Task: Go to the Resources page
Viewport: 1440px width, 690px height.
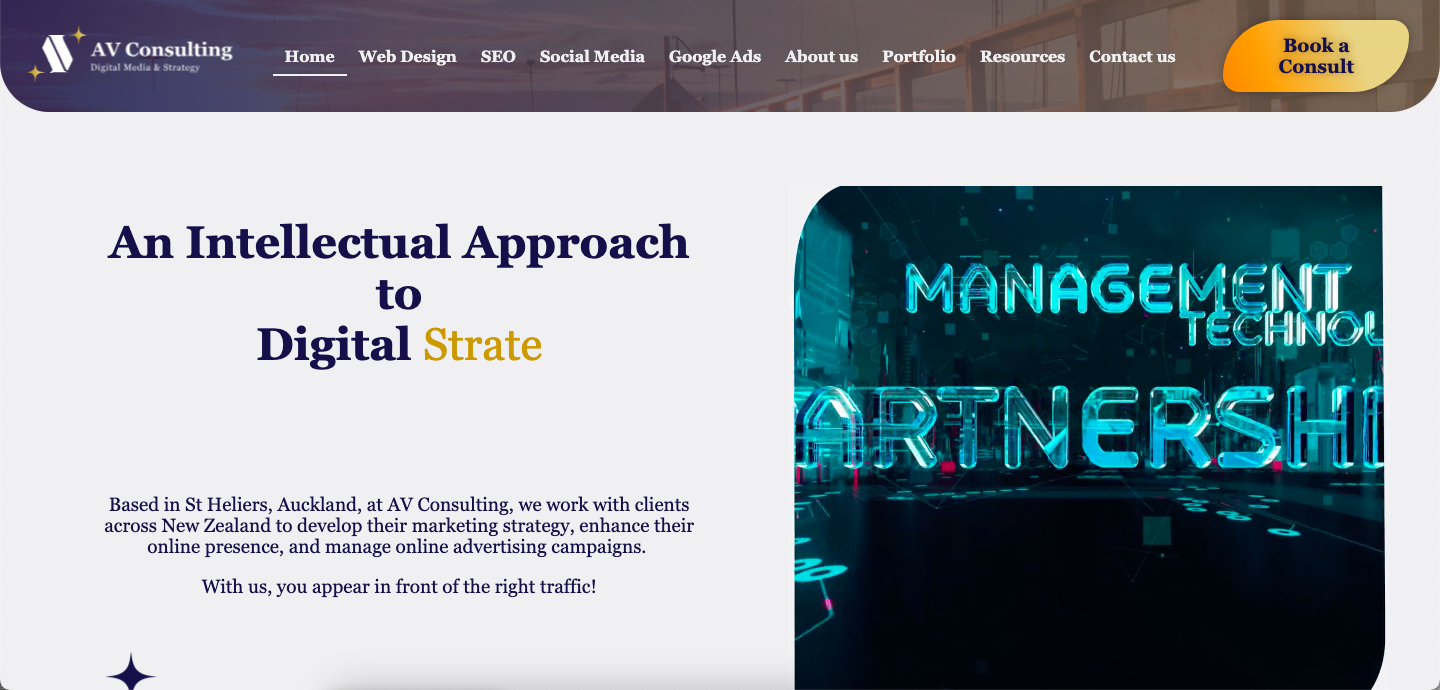Action: pyautogui.click(x=1022, y=57)
